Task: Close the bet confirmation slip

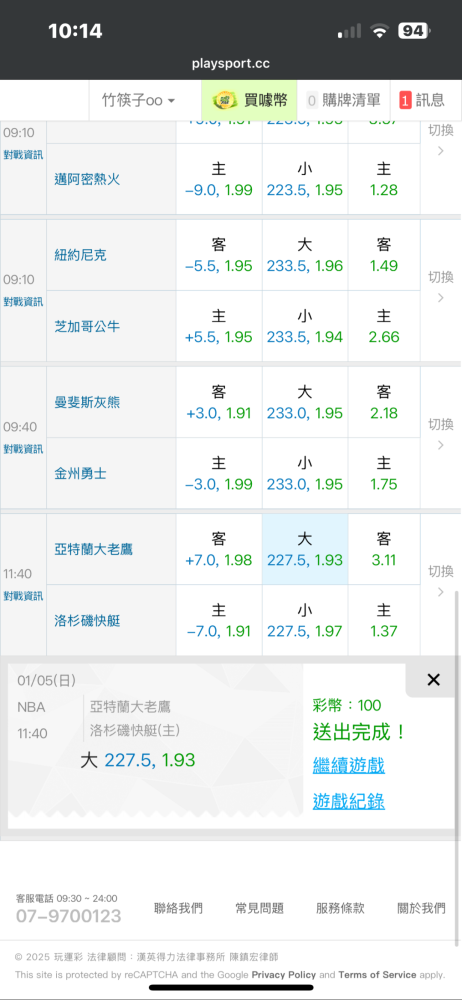Action: click(433, 680)
